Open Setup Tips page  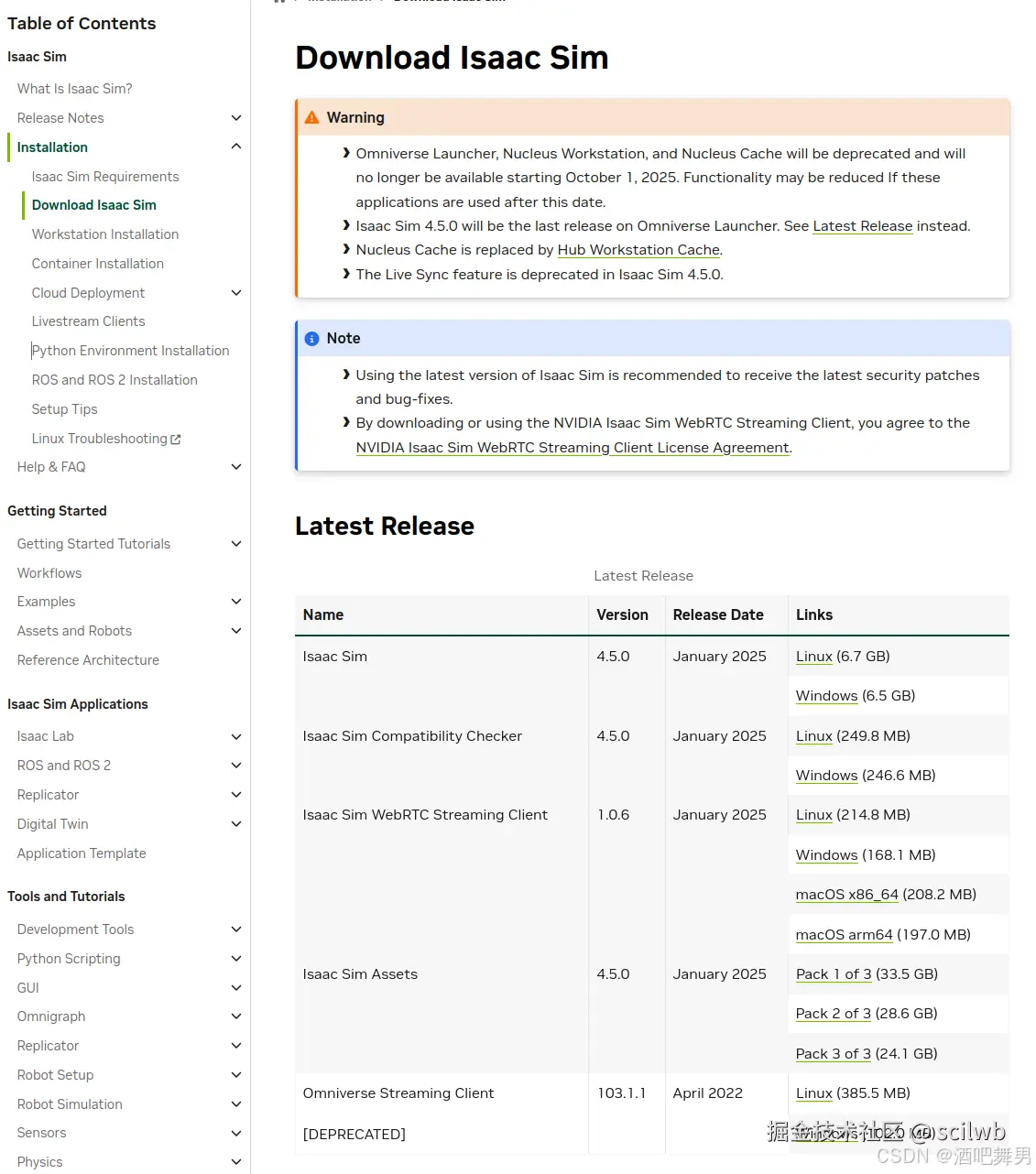click(x=64, y=409)
